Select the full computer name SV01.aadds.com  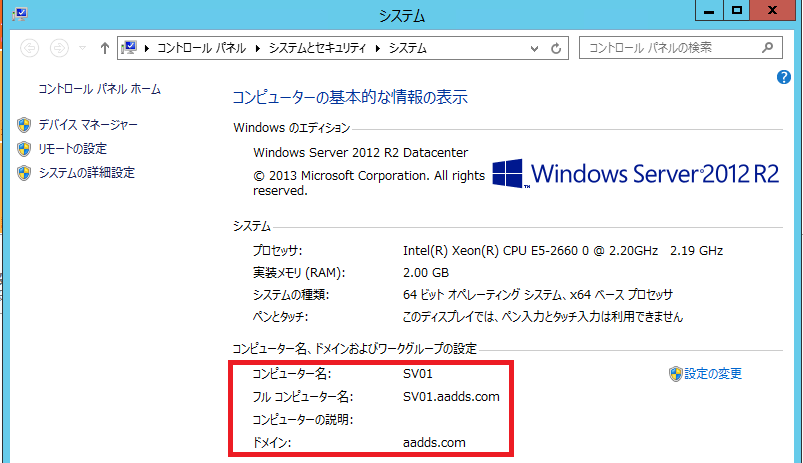[x=451, y=397]
